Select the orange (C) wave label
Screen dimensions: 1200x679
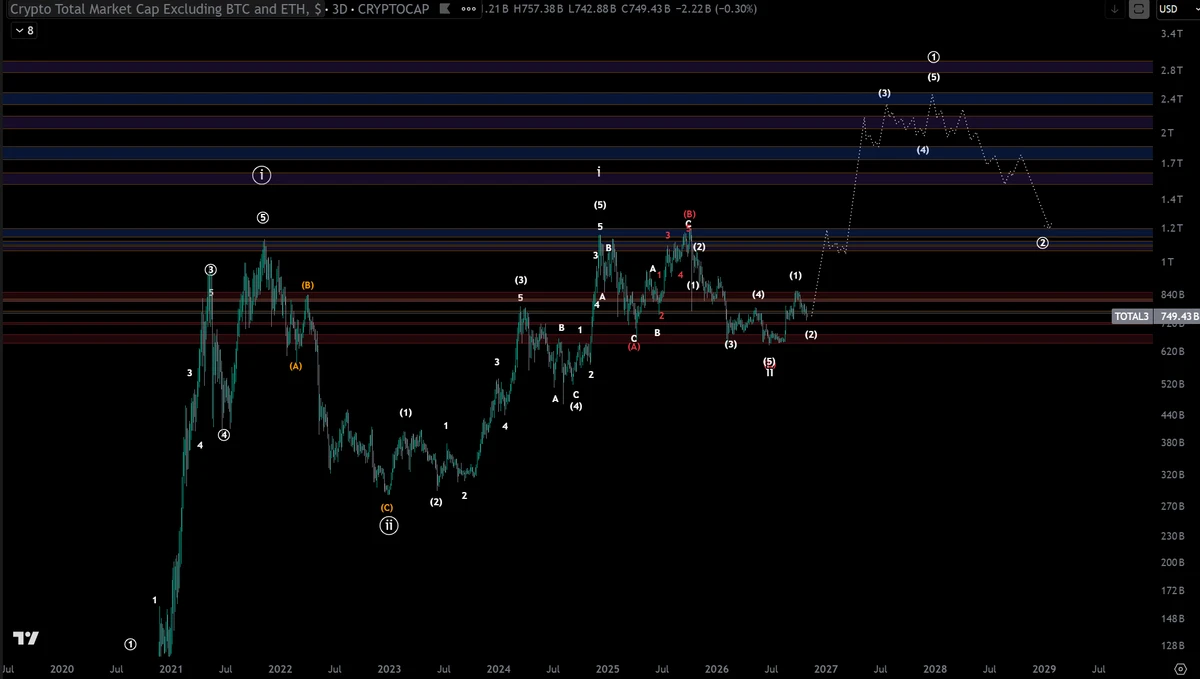click(387, 508)
